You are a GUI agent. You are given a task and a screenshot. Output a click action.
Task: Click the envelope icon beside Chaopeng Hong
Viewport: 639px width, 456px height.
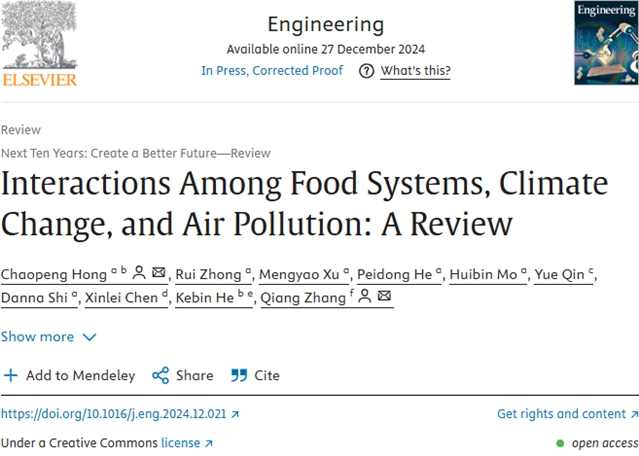(x=159, y=272)
